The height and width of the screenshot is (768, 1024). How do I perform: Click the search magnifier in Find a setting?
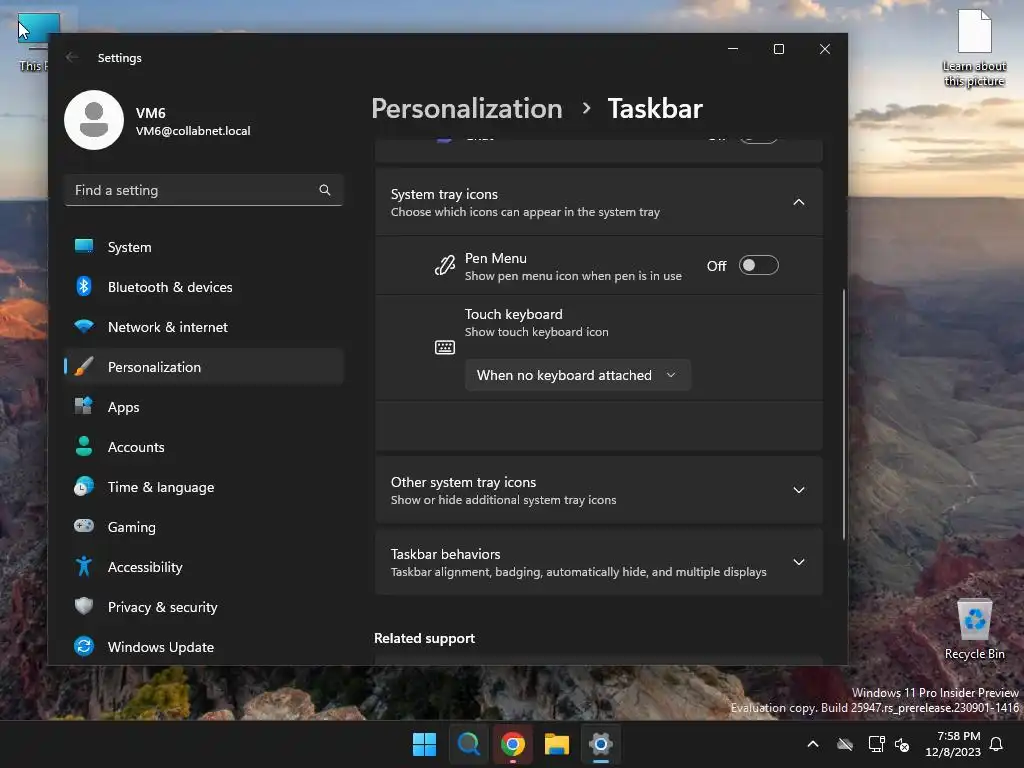[x=325, y=190]
